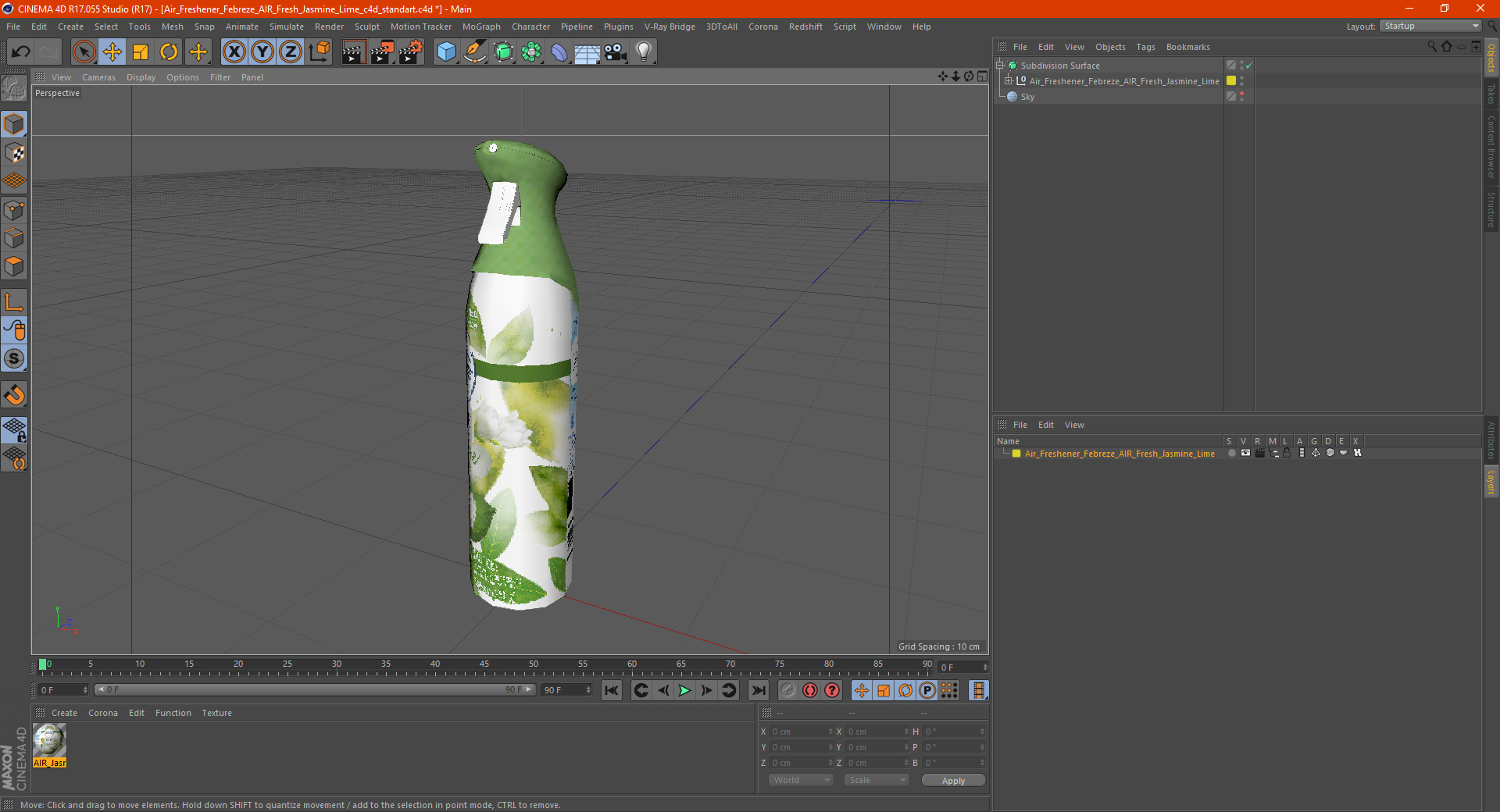Open Object Manager Tags menu
Screen dimensions: 1500x812
1145,47
